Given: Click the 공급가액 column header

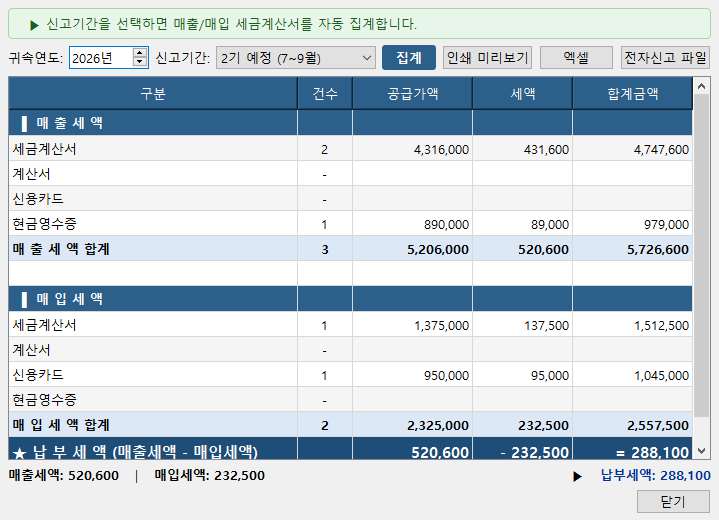Looking at the screenshot, I should pyautogui.click(x=412, y=94).
